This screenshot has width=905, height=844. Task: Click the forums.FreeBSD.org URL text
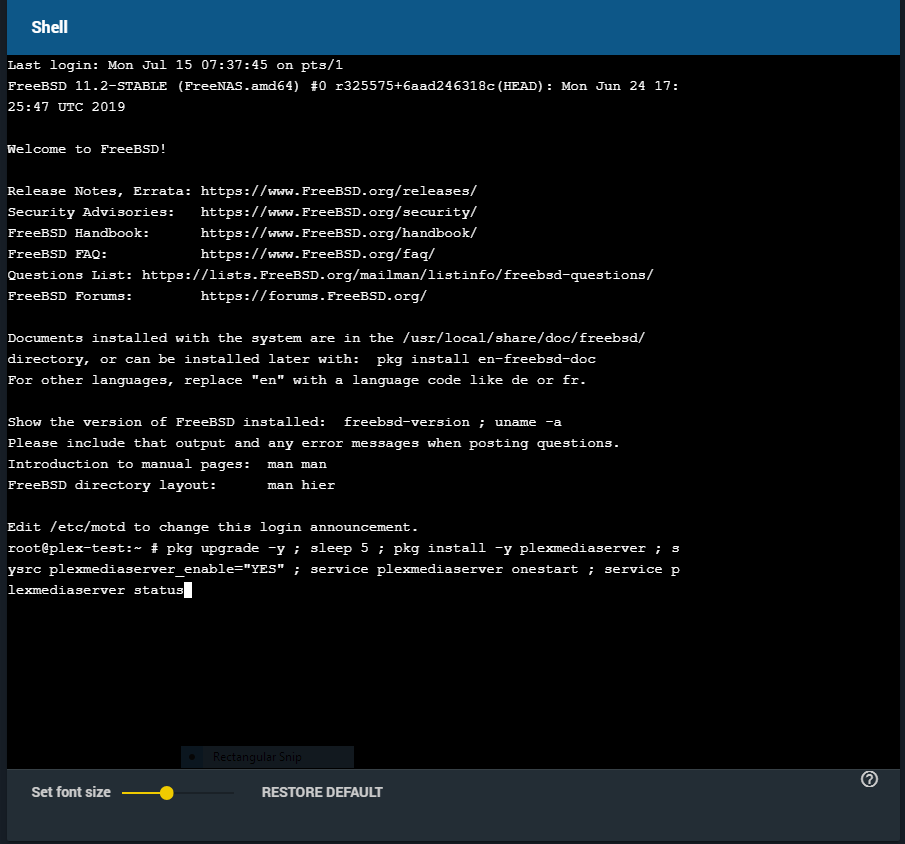pyautogui.click(x=313, y=296)
